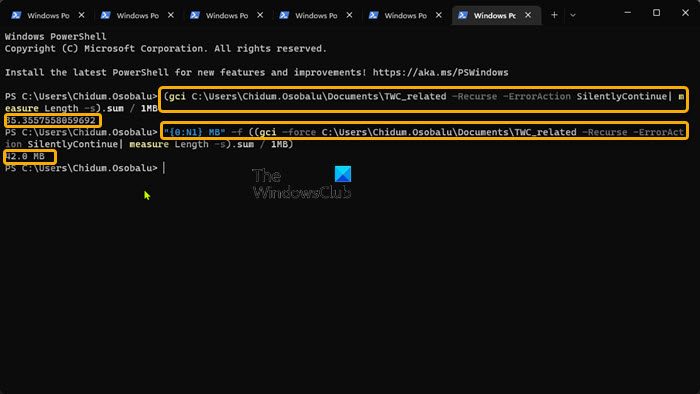This screenshot has height=394, width=700.
Task: Click the '(gci C:\Users' first command line
Action: tap(424, 96)
